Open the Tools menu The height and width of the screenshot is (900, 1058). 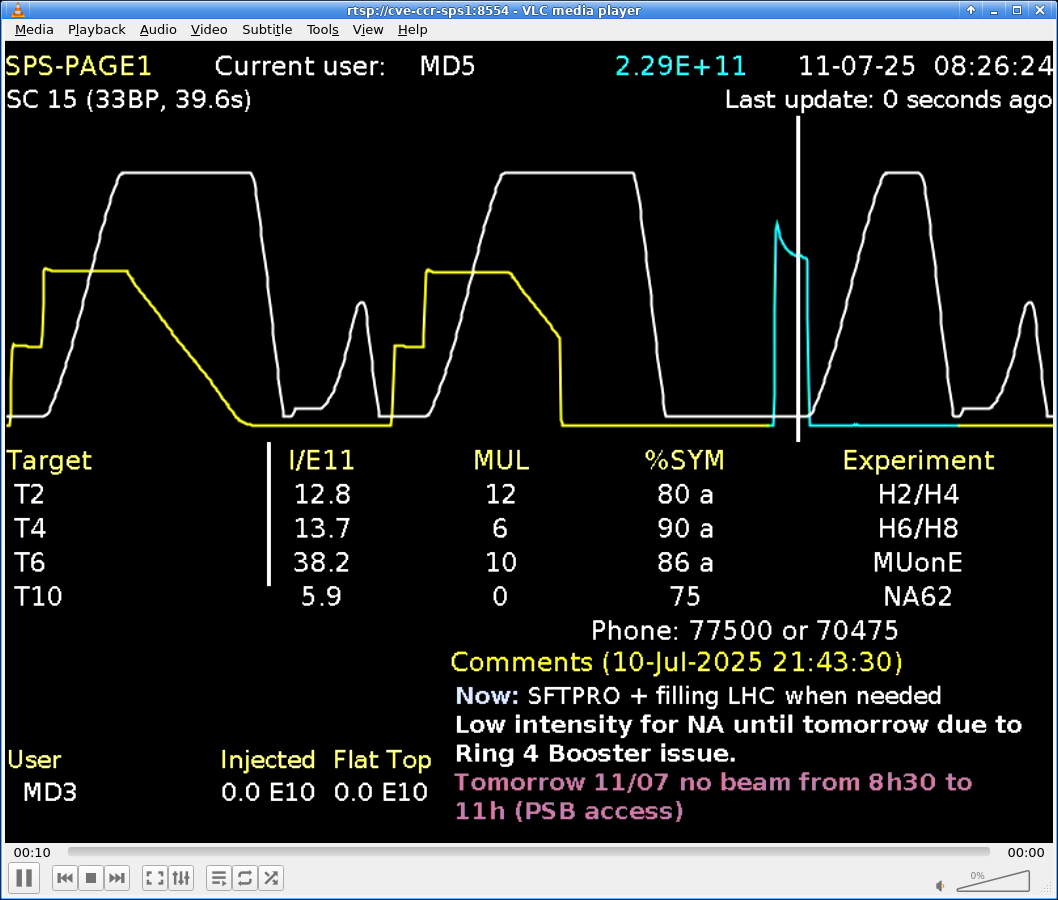coord(322,30)
